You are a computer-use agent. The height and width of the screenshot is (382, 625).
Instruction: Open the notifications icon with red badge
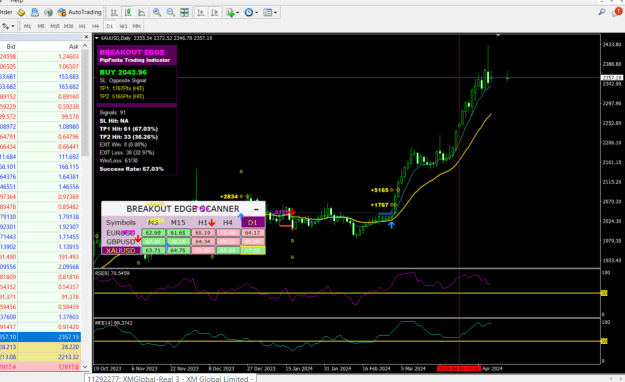(617, 12)
